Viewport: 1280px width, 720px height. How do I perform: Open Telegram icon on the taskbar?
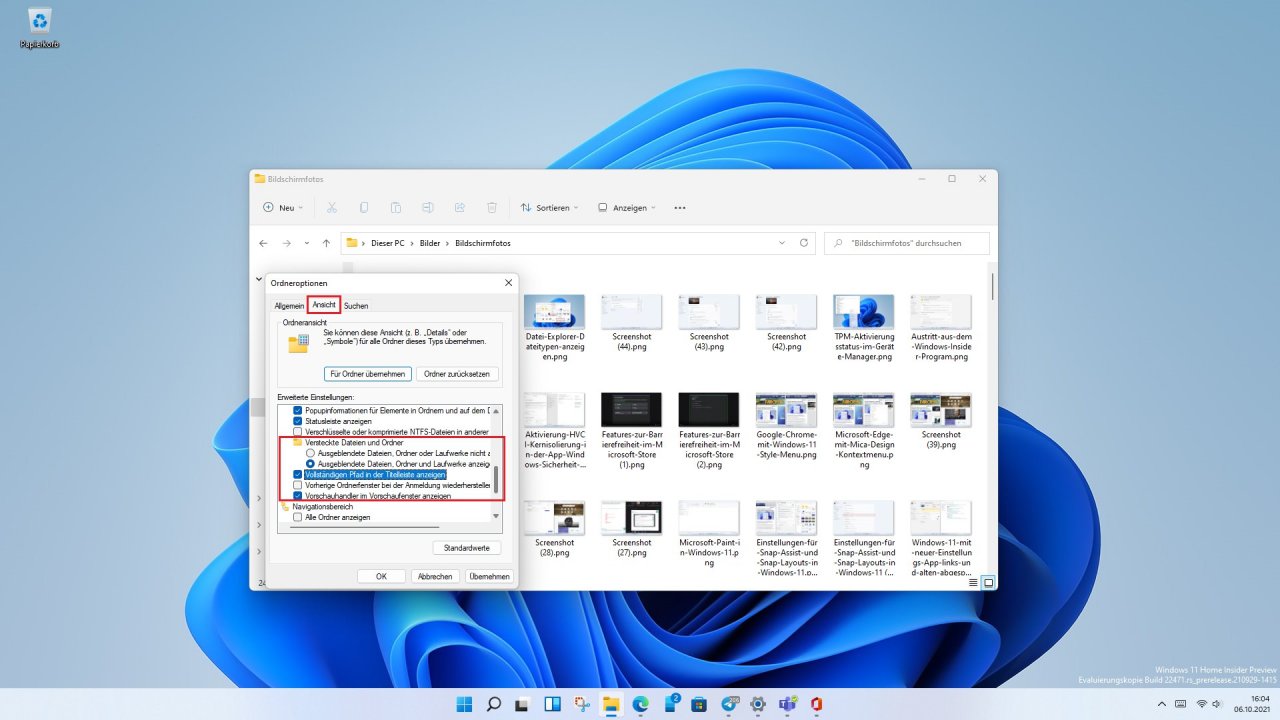(x=728, y=704)
